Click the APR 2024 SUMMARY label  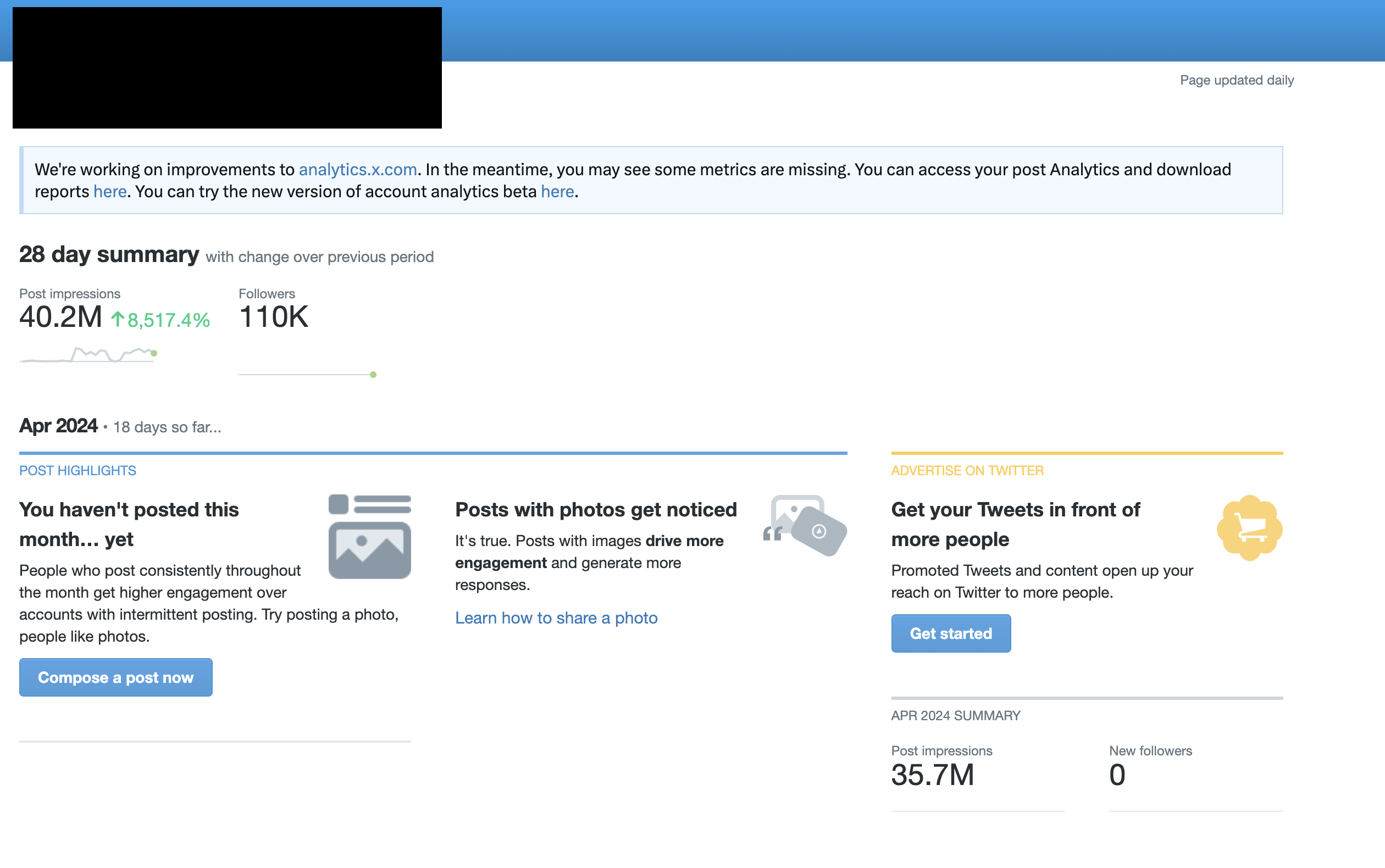click(956, 715)
